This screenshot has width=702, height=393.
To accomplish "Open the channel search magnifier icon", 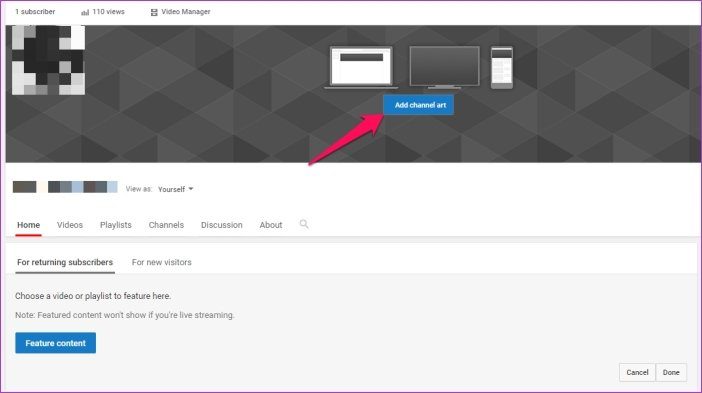I will pos(304,224).
